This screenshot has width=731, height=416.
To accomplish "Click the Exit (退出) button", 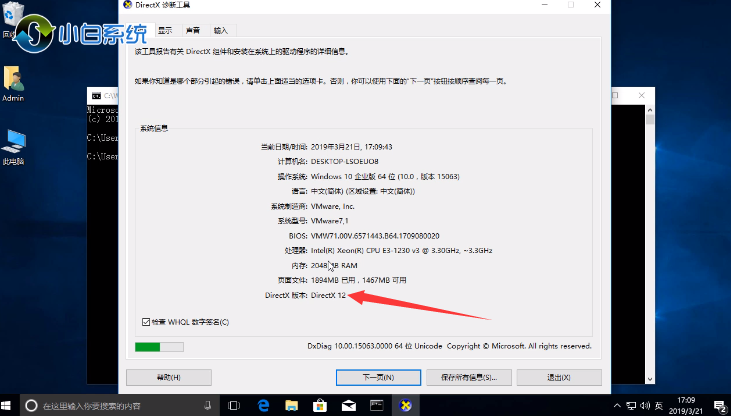I will tap(559, 377).
